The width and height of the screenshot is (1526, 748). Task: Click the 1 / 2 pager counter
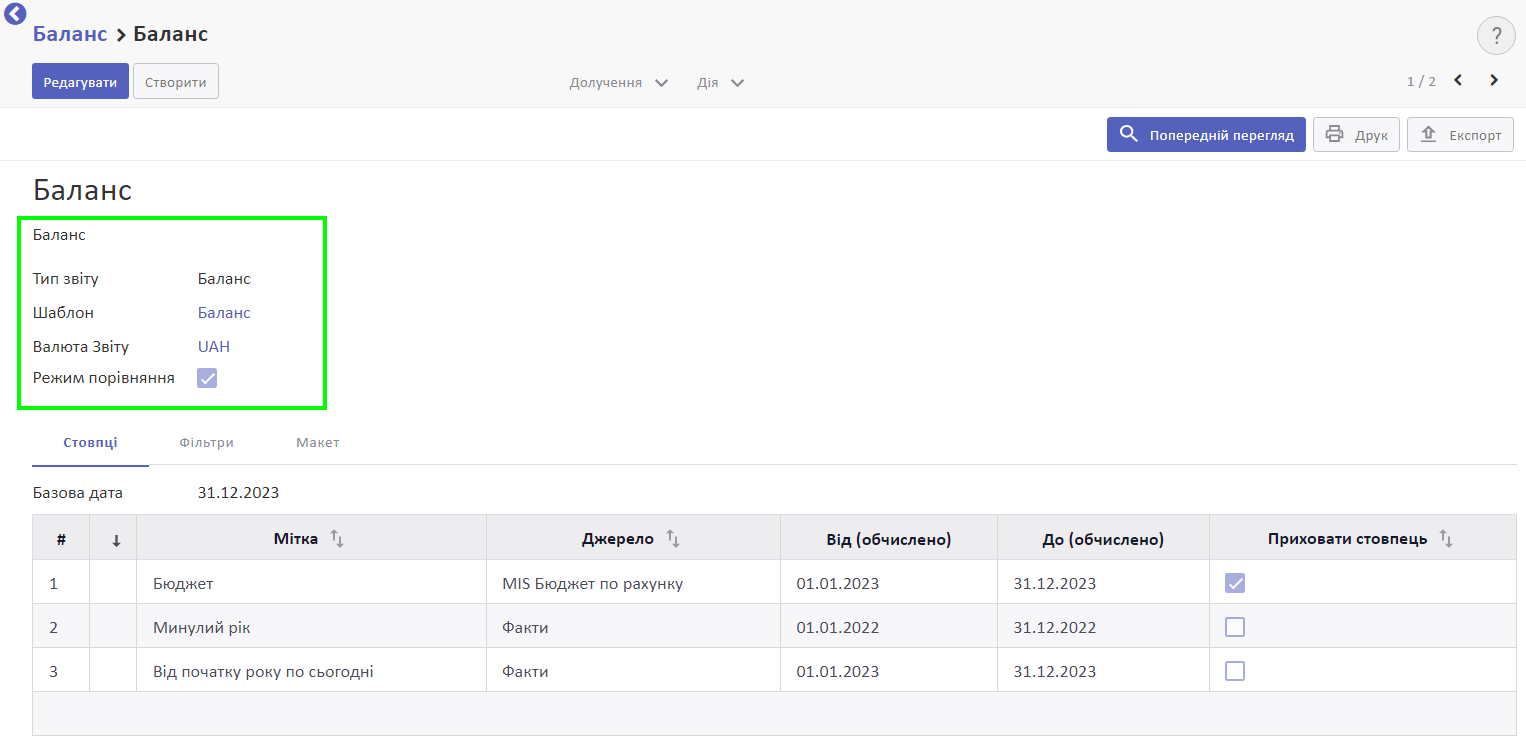1421,81
